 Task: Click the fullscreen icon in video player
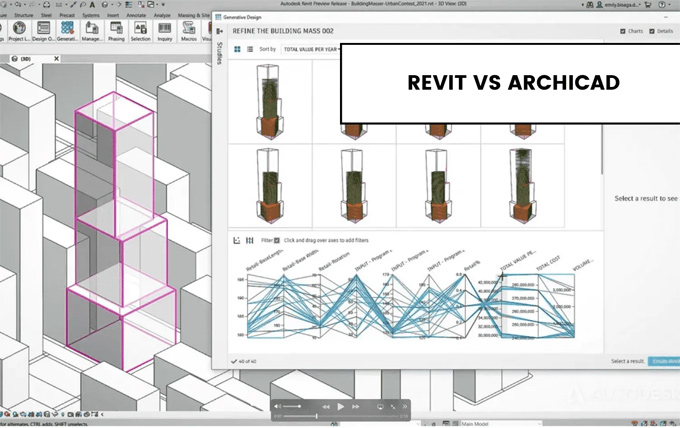coord(392,406)
